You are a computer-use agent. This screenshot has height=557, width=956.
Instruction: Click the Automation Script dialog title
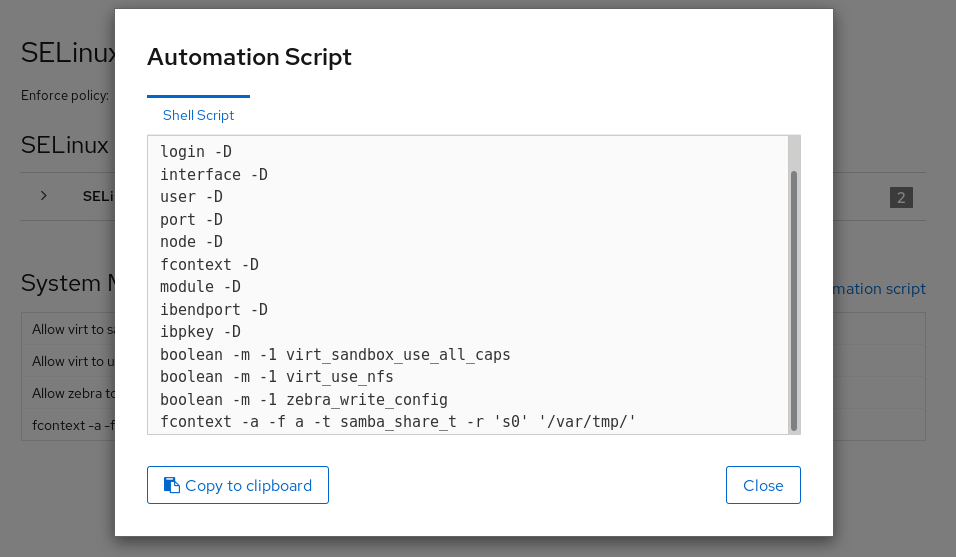click(x=249, y=57)
